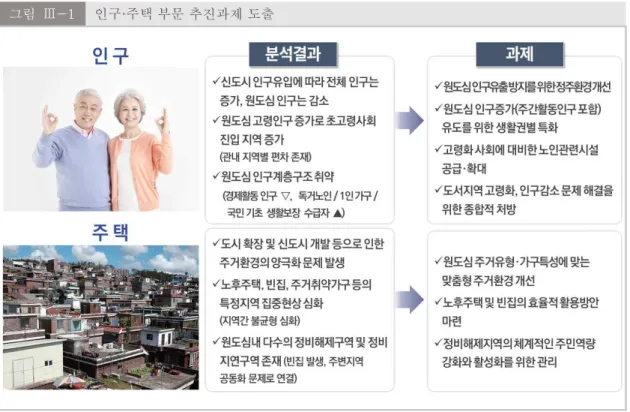Click note (관내 지역별 편차 존재)
The image size is (630, 412).
(x=266, y=156)
